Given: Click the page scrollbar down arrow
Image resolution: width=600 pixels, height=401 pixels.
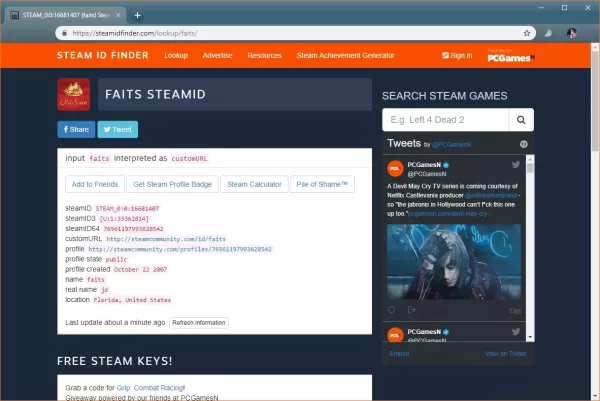Looking at the screenshot, I should [x=595, y=396].
